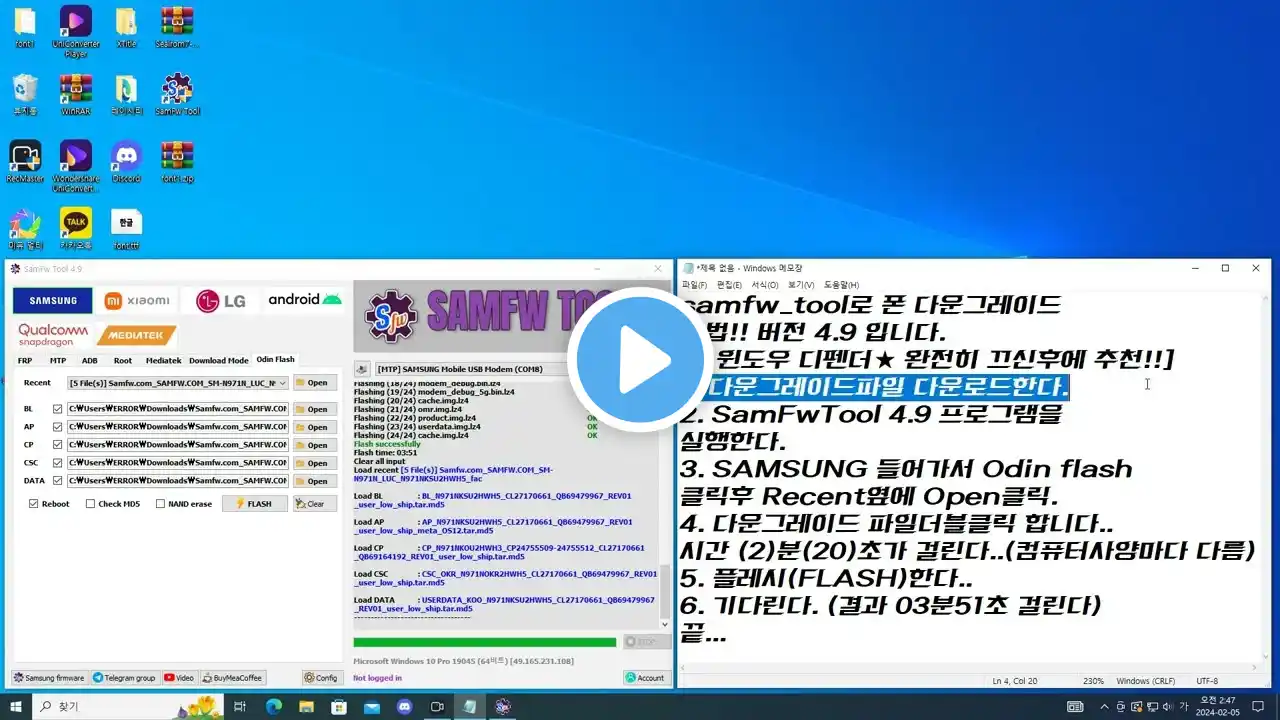Open the Discord desktop shortcut
The image size is (1280, 720).
point(126,161)
